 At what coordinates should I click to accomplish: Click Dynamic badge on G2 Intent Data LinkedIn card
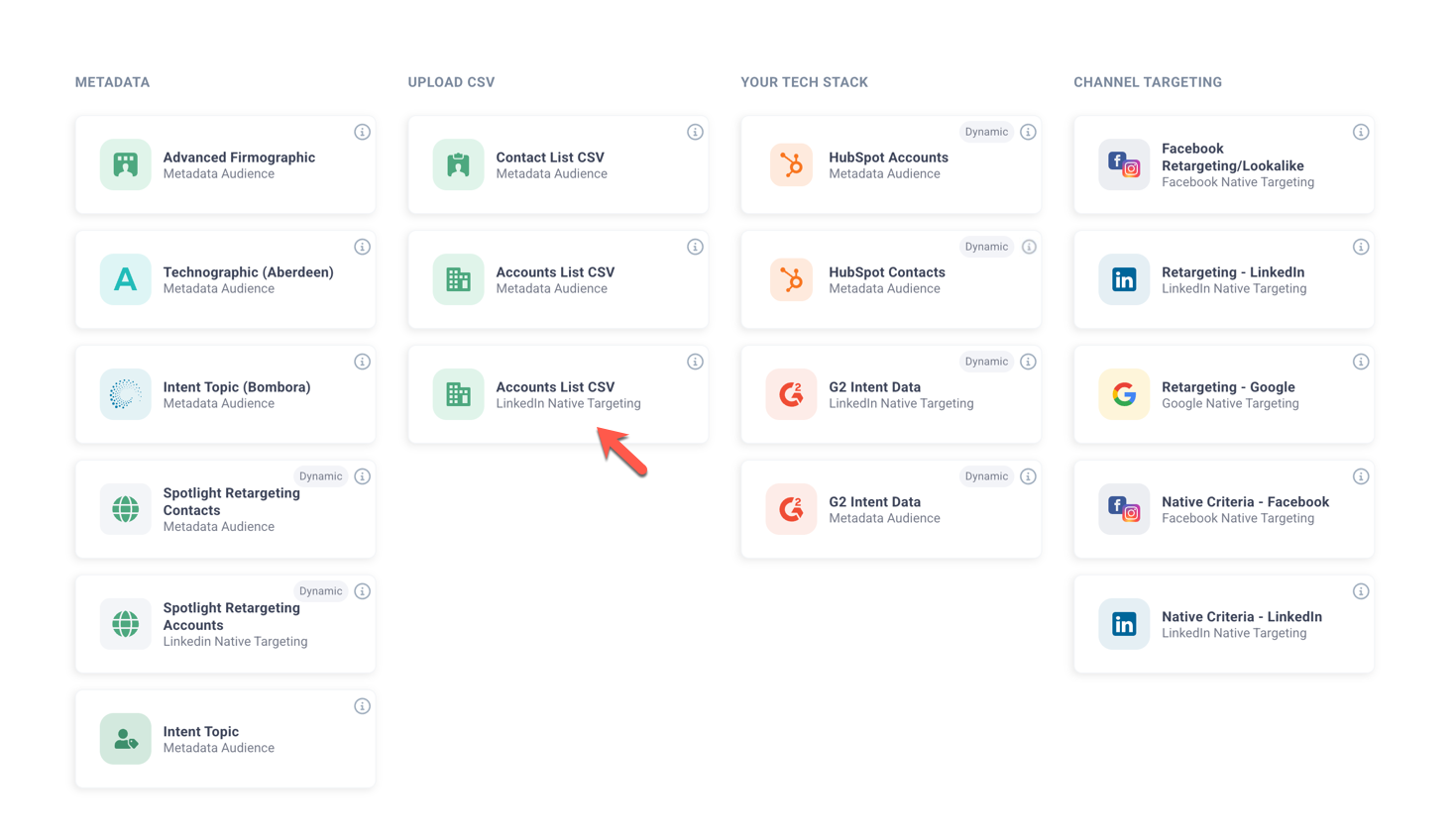tap(985, 362)
